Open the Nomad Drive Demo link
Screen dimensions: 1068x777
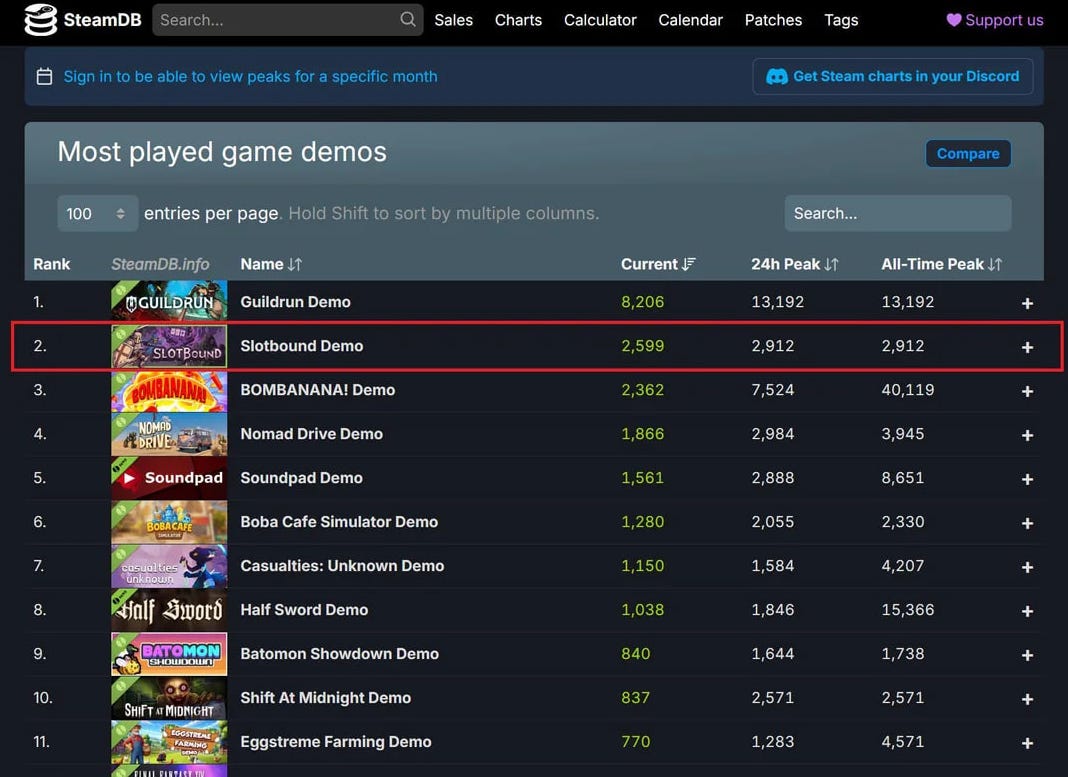311,434
